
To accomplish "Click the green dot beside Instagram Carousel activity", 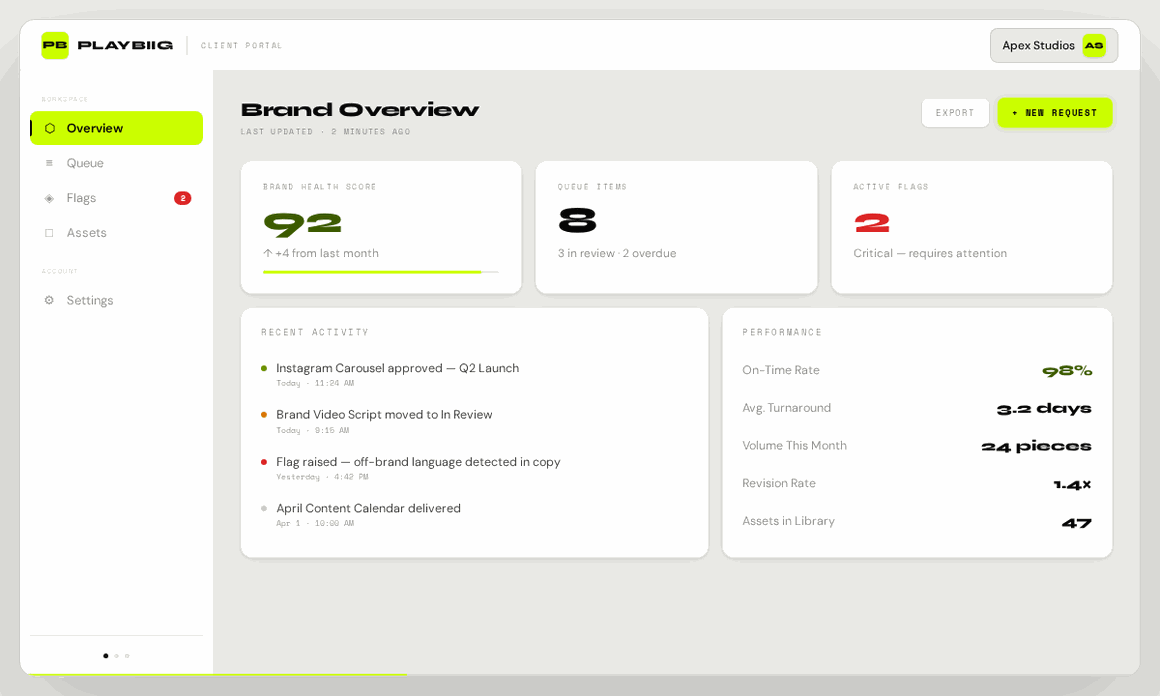I will click(264, 367).
